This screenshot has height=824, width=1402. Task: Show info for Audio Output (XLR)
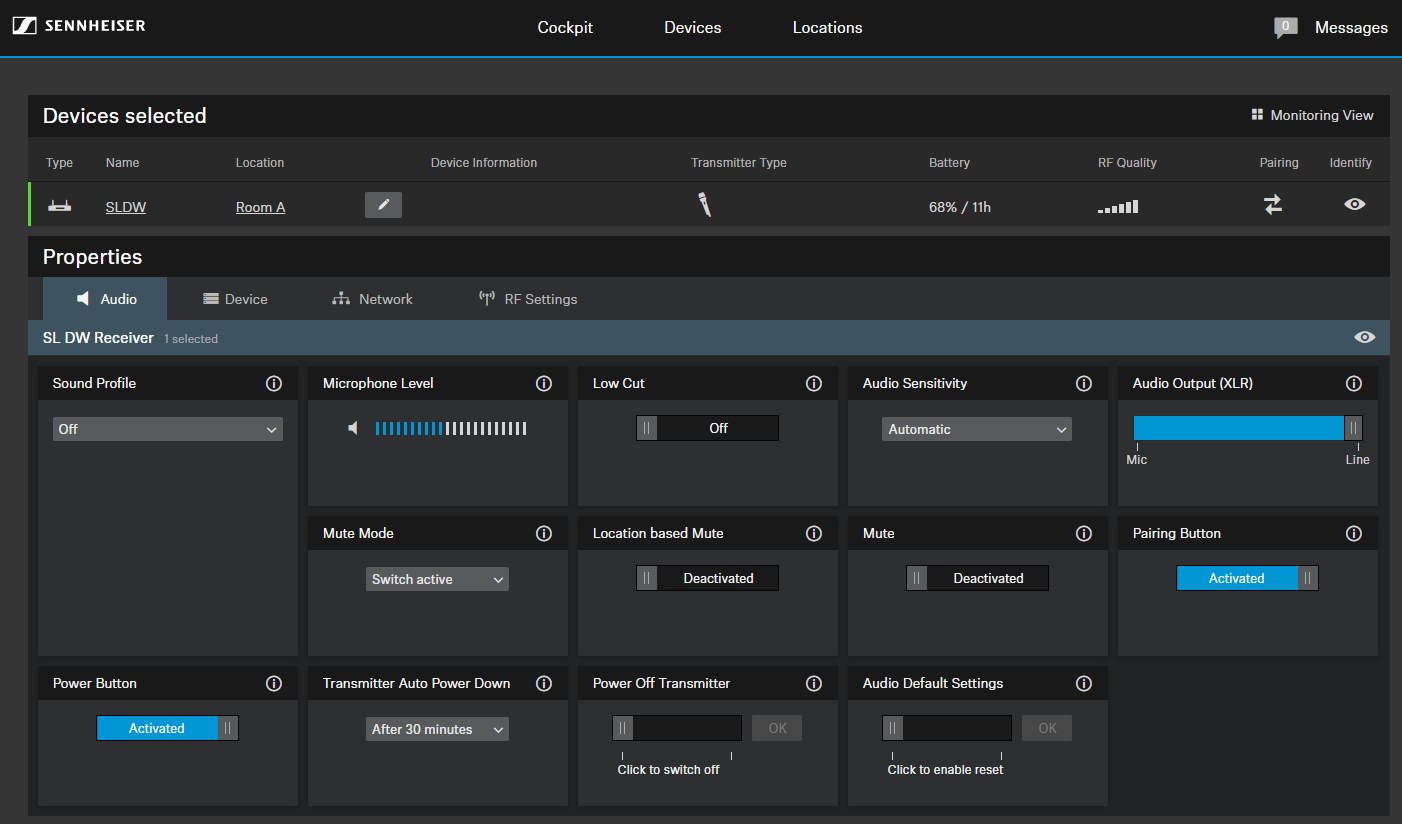coord(1353,383)
